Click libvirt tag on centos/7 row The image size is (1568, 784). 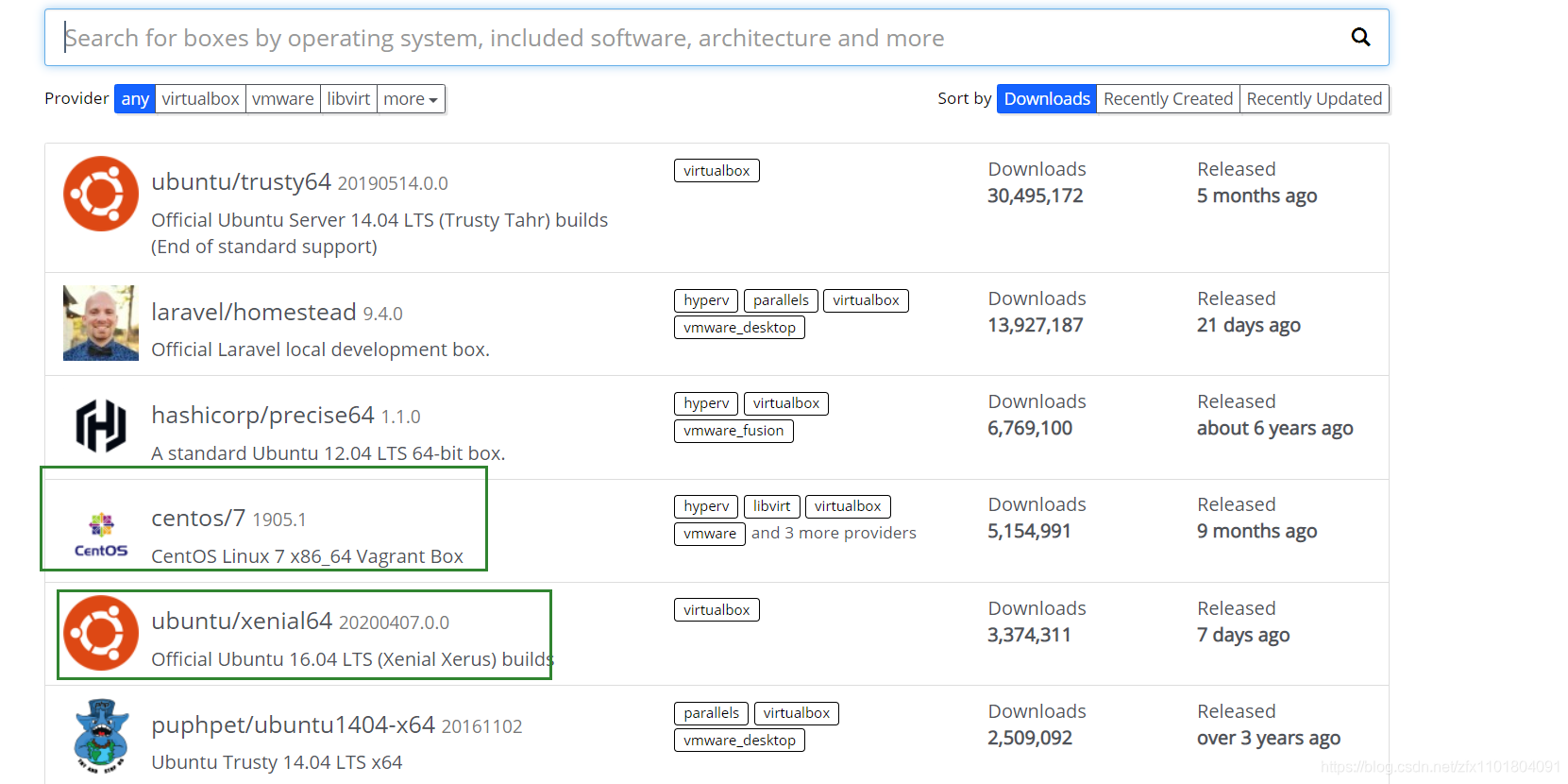[771, 506]
